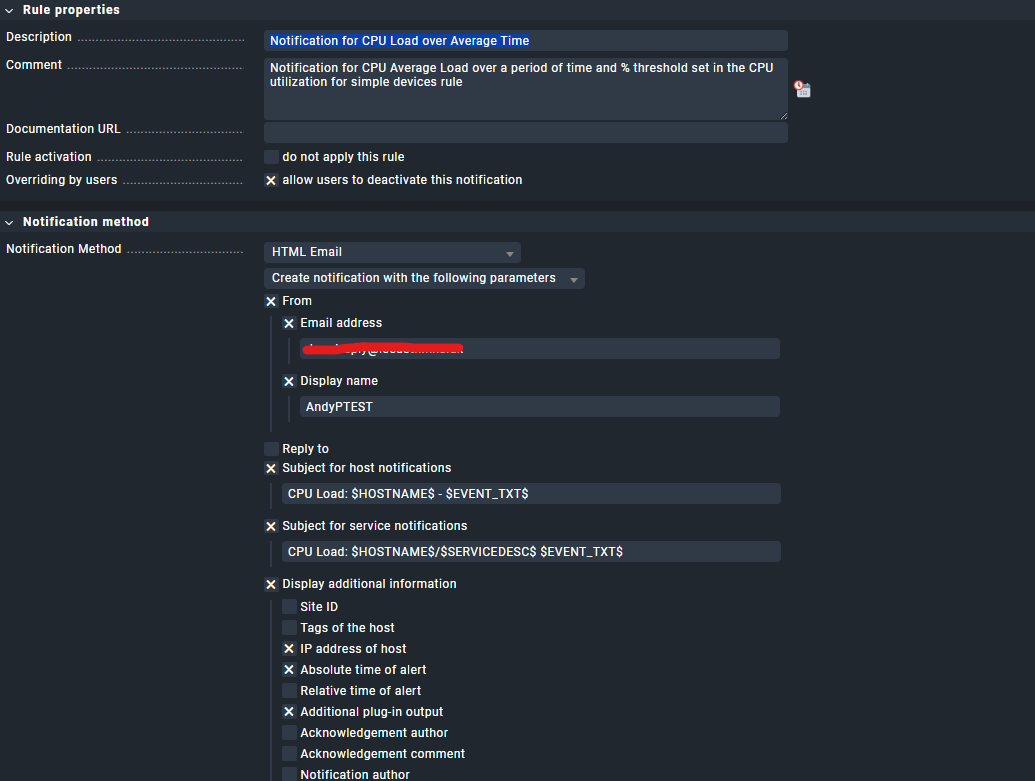Viewport: 1035px width, 781px height.
Task: Toggle the From checkbox
Action: click(x=271, y=301)
